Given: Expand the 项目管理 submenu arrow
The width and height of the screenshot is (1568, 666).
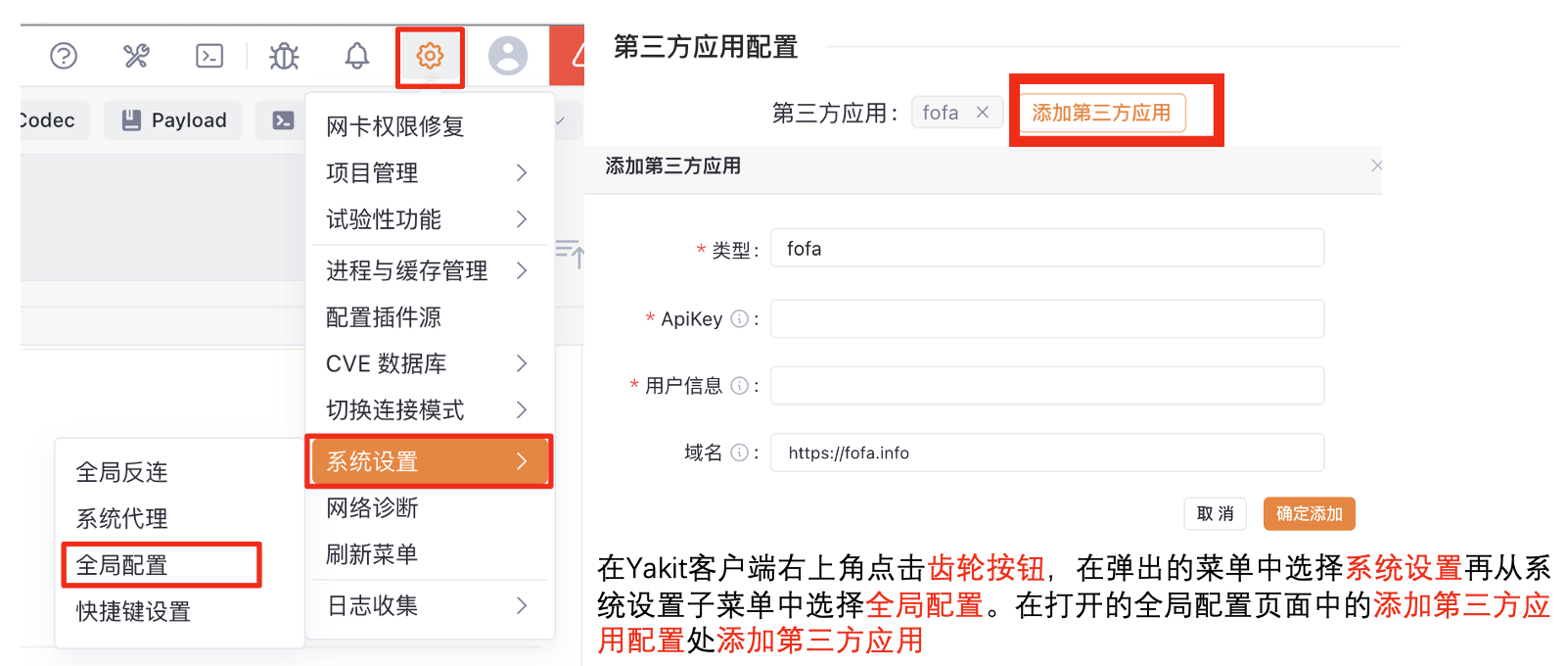Looking at the screenshot, I should tap(522, 173).
